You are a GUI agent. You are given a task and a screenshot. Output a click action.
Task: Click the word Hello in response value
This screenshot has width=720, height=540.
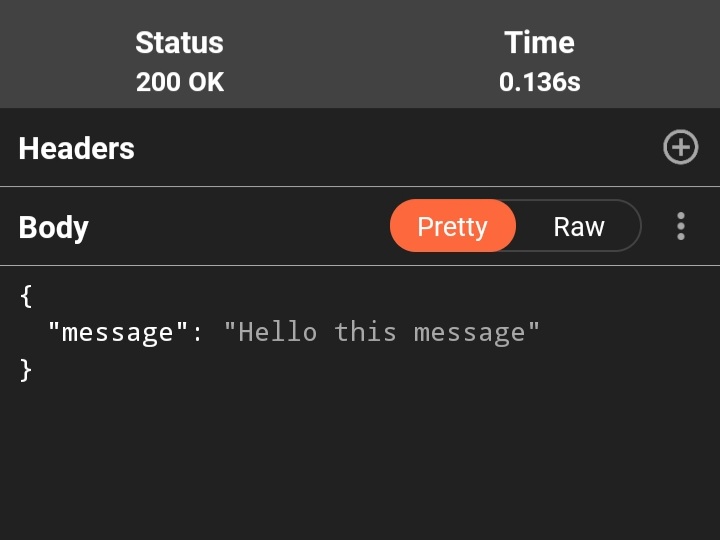click(278, 332)
